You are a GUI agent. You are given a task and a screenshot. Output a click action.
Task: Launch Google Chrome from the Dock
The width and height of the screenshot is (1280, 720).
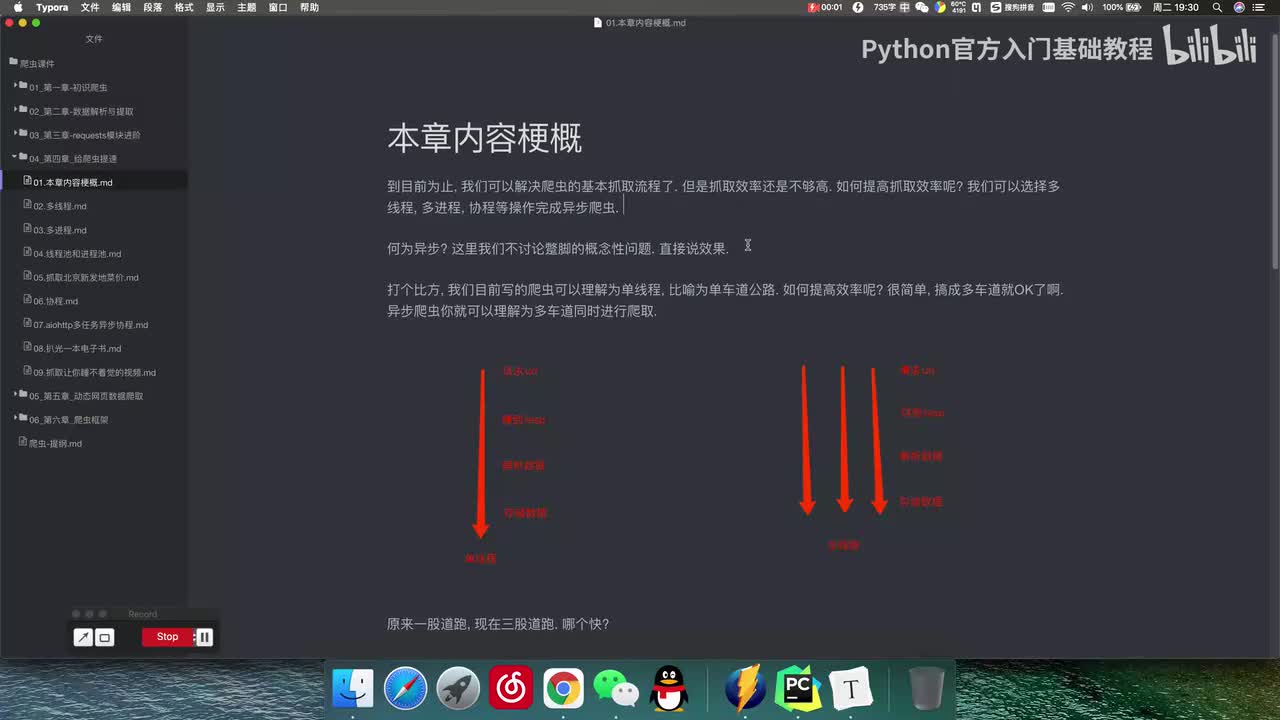(x=563, y=689)
